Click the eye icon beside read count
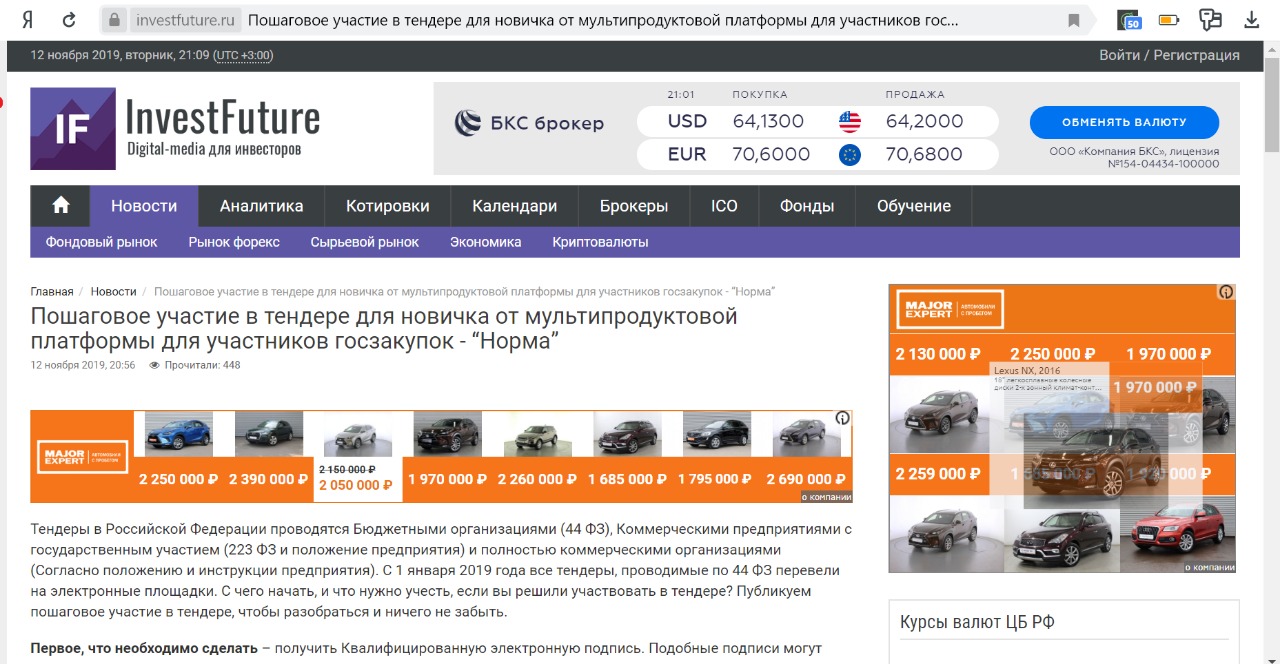This screenshot has height=664, width=1280. point(154,366)
